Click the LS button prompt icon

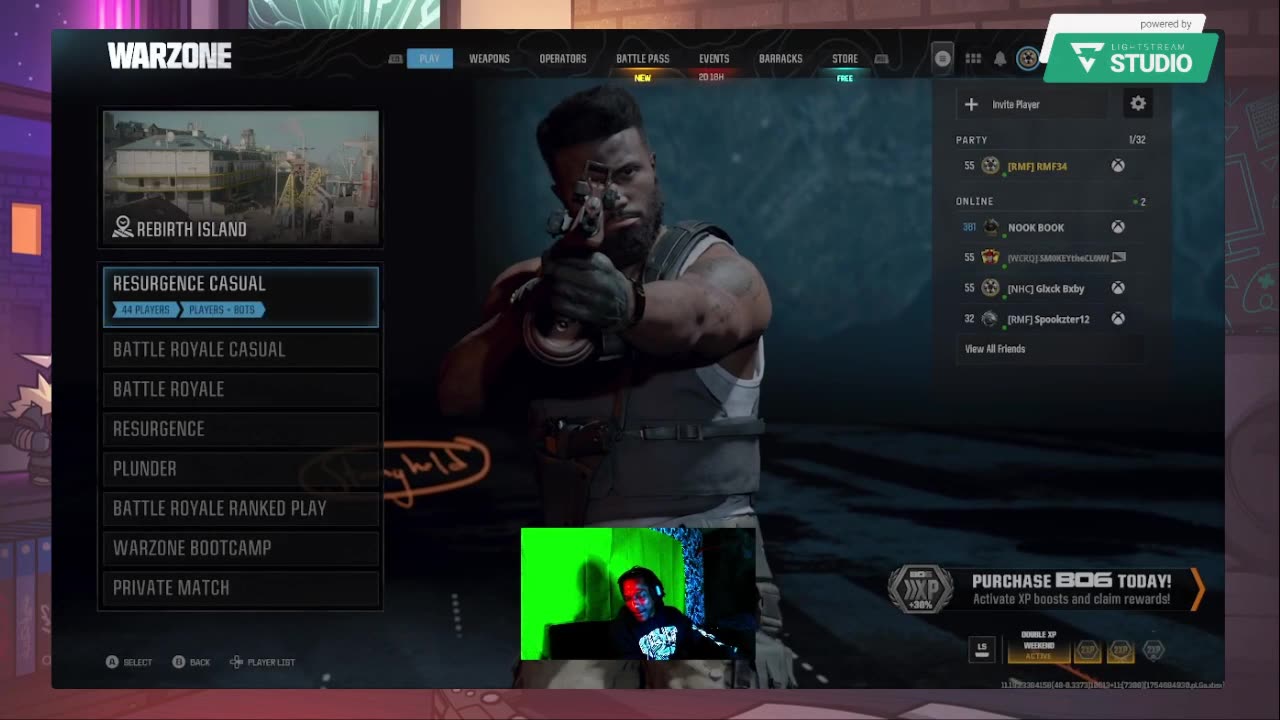pyautogui.click(x=982, y=649)
